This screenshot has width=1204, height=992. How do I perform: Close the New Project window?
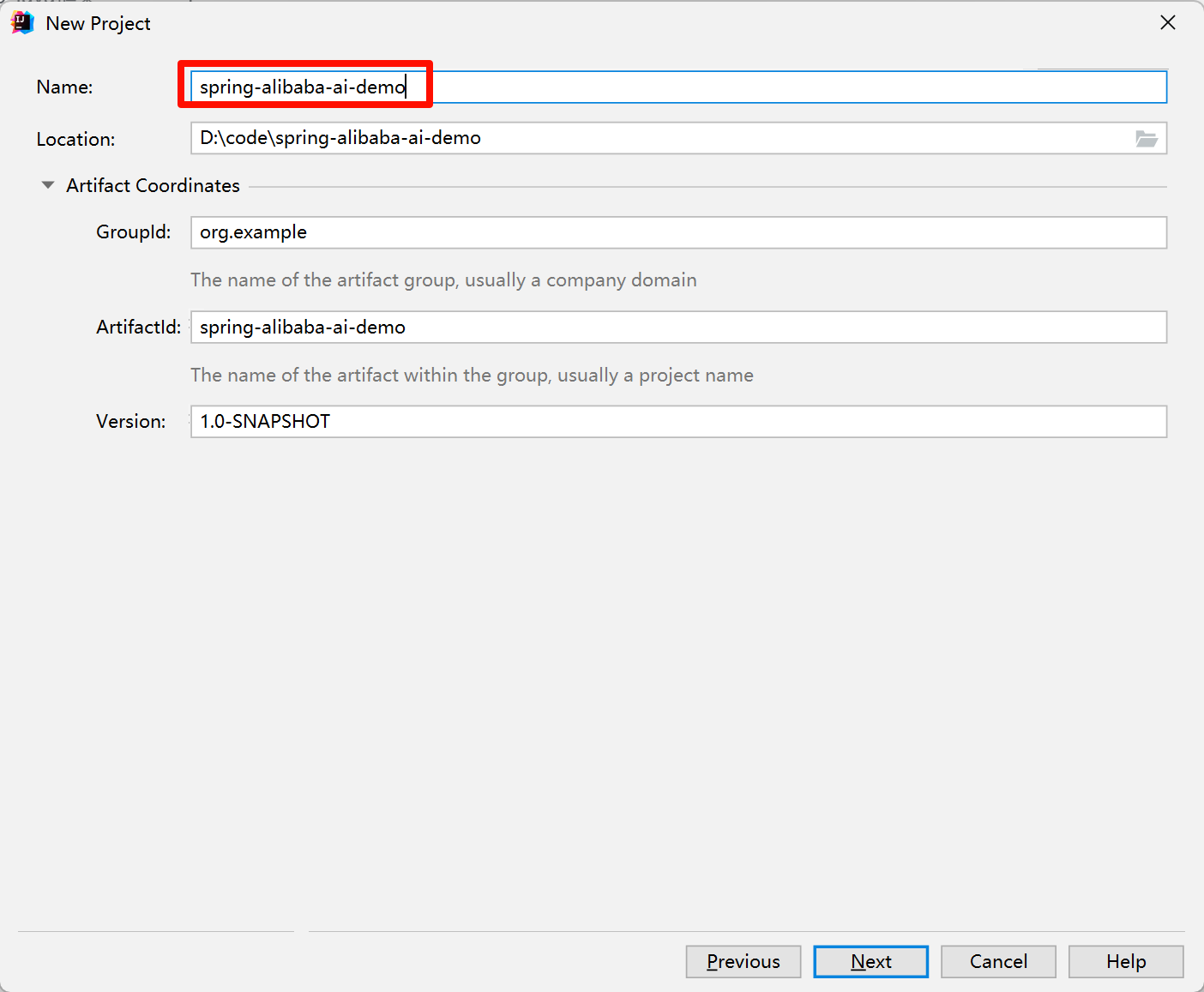pyautogui.click(x=1168, y=23)
